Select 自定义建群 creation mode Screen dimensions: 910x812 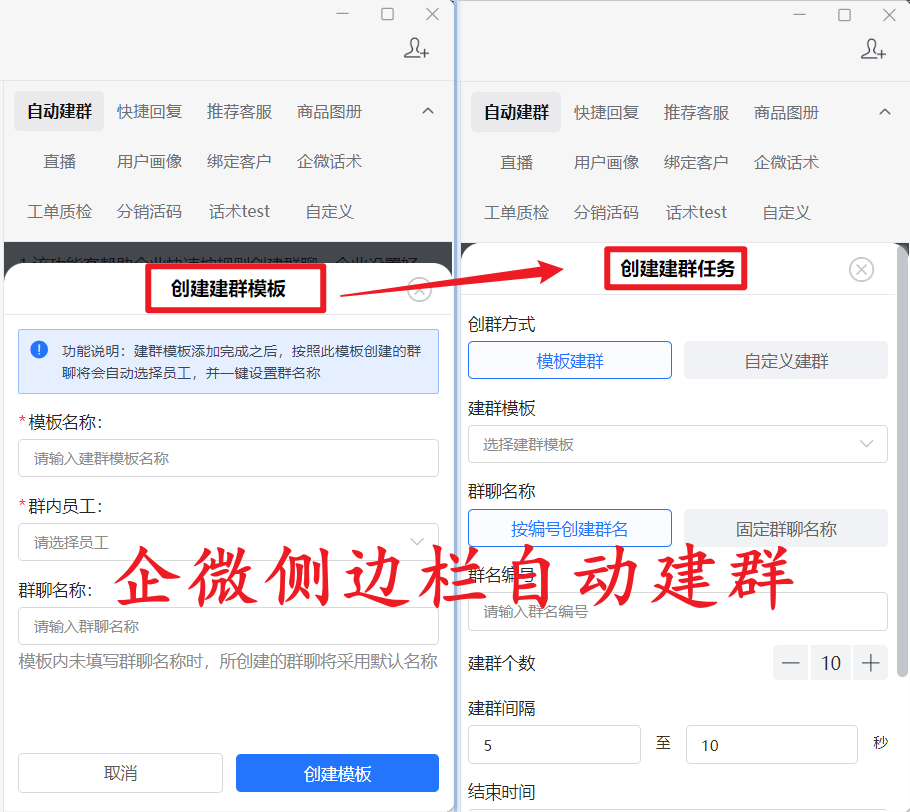click(x=786, y=360)
